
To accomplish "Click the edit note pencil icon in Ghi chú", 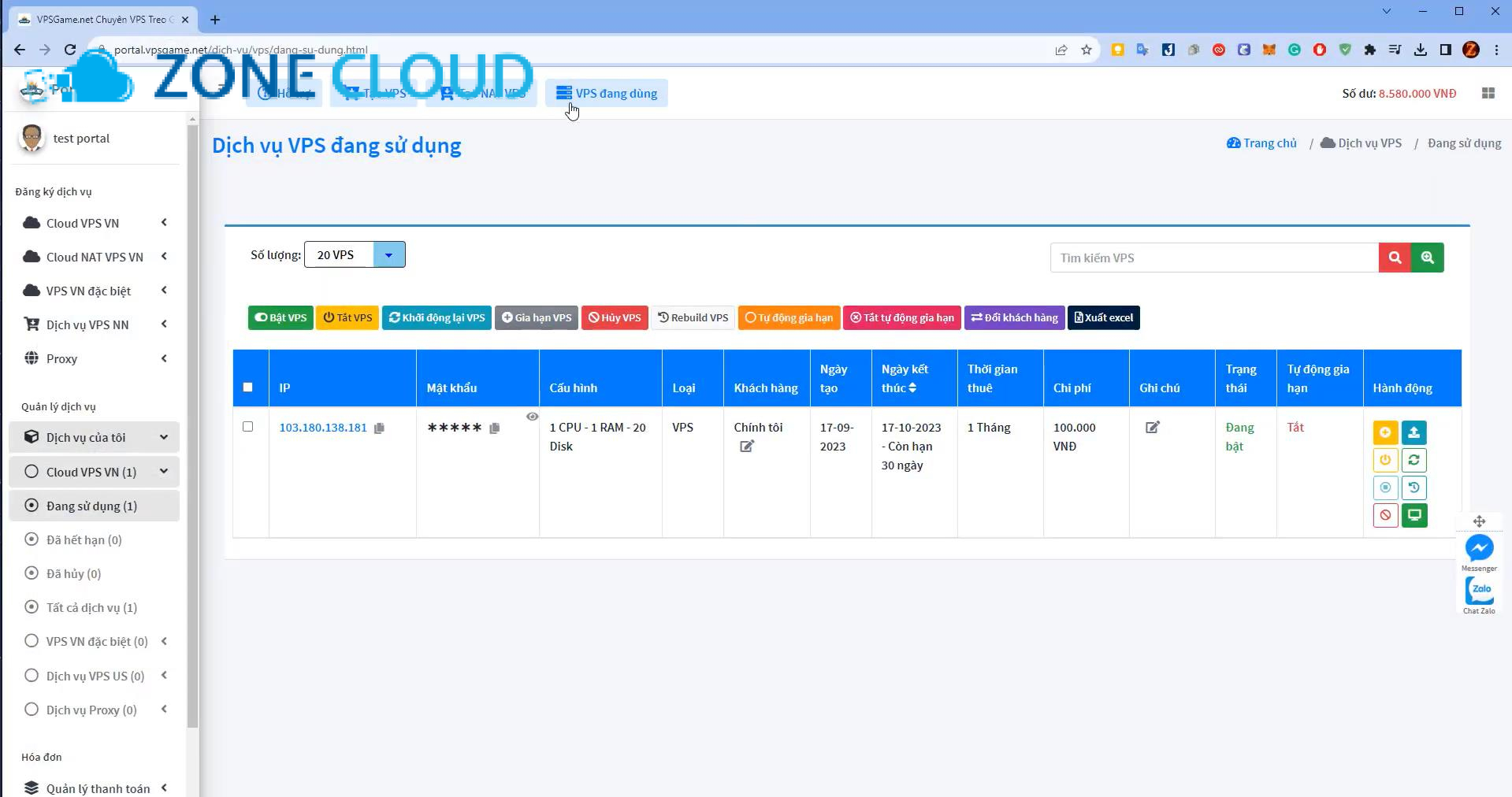I will click(x=1152, y=427).
